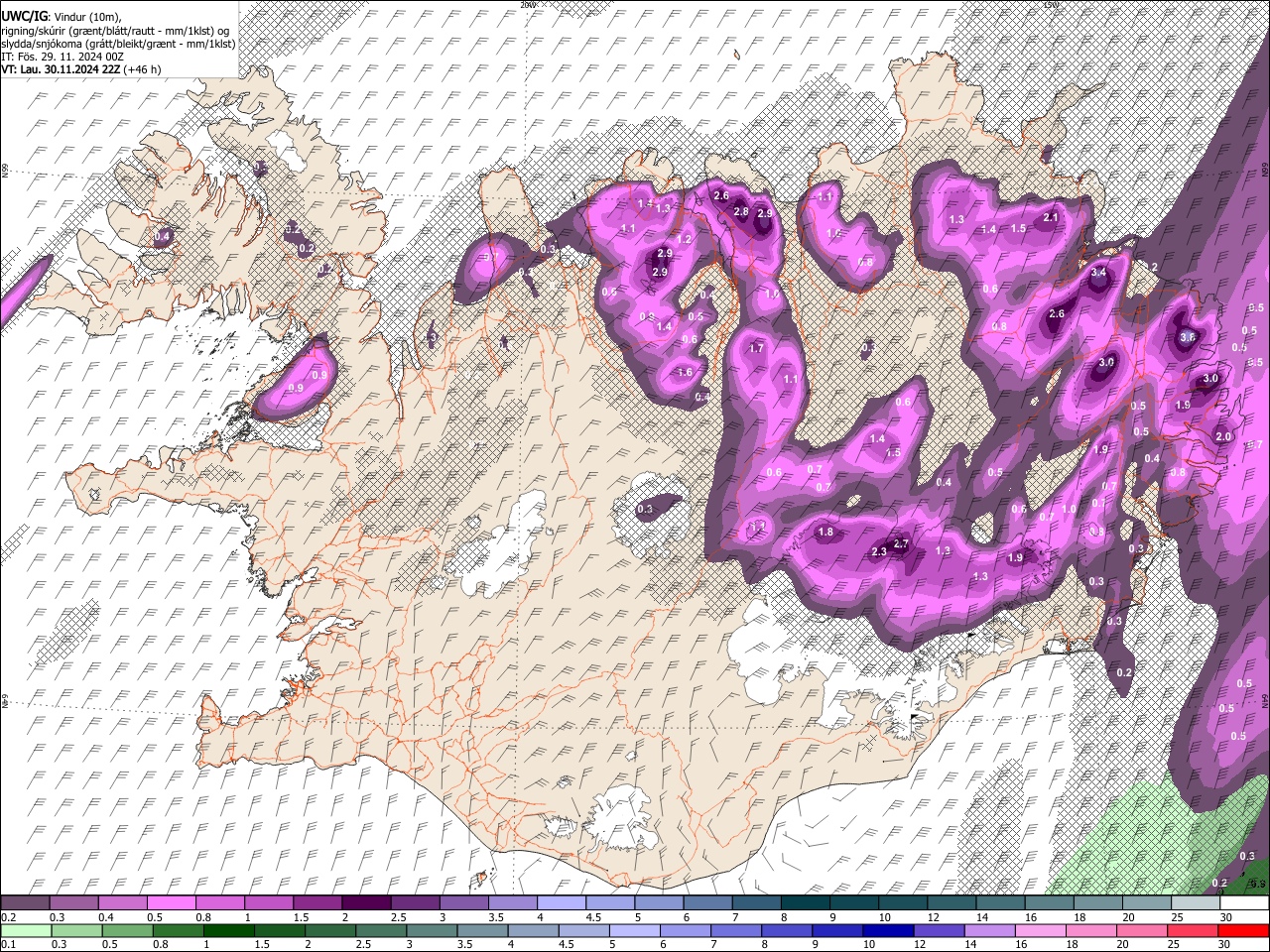Click the crimson 25 swatch in bottom legend row

[1194, 930]
